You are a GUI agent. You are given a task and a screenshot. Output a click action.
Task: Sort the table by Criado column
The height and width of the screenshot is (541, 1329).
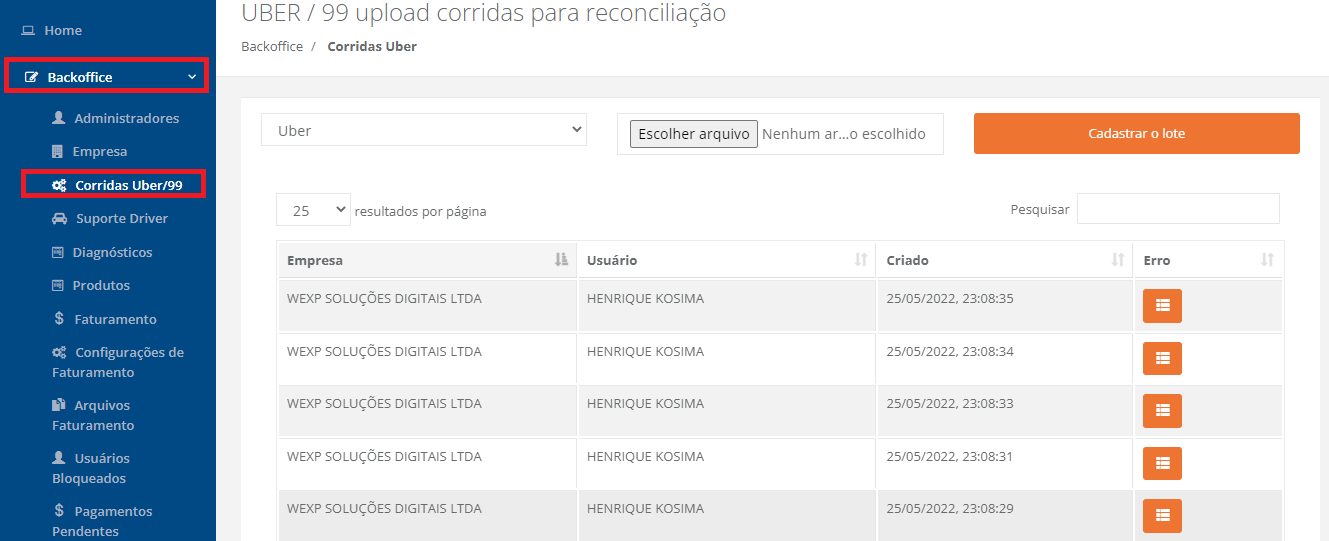(1004, 260)
